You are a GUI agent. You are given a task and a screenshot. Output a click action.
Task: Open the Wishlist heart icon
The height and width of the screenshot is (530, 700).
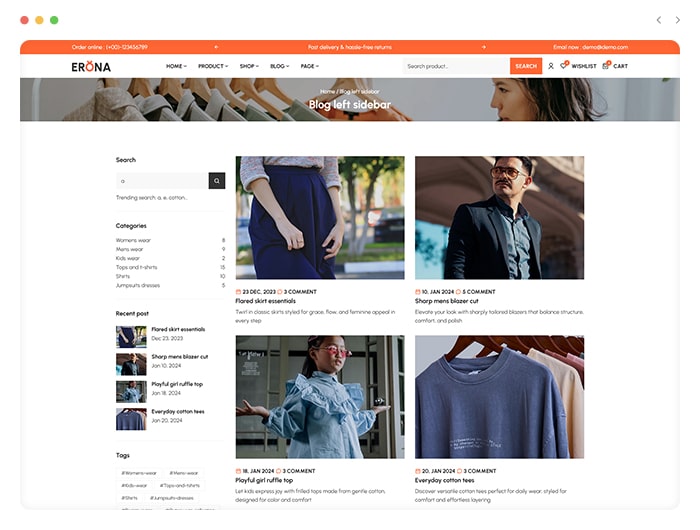pos(565,66)
